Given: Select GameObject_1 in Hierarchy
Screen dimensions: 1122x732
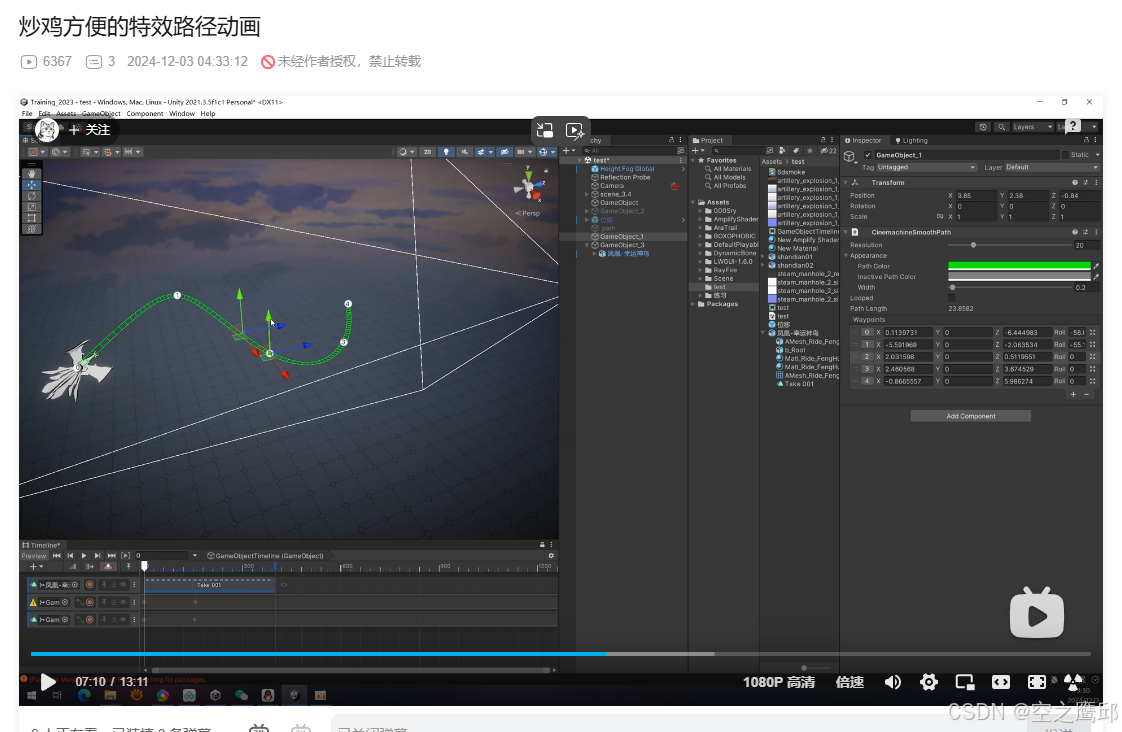Looking at the screenshot, I should coord(621,237).
